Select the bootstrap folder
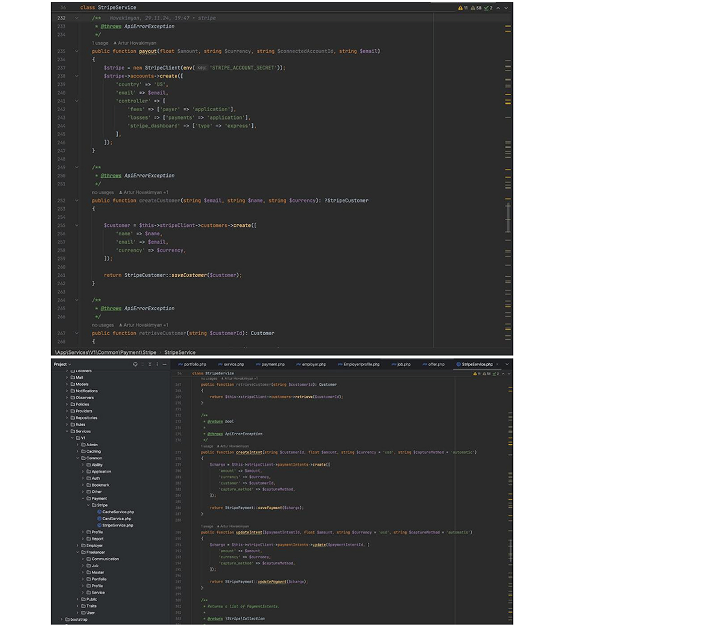This screenshot has height=632, width=707. point(78,620)
